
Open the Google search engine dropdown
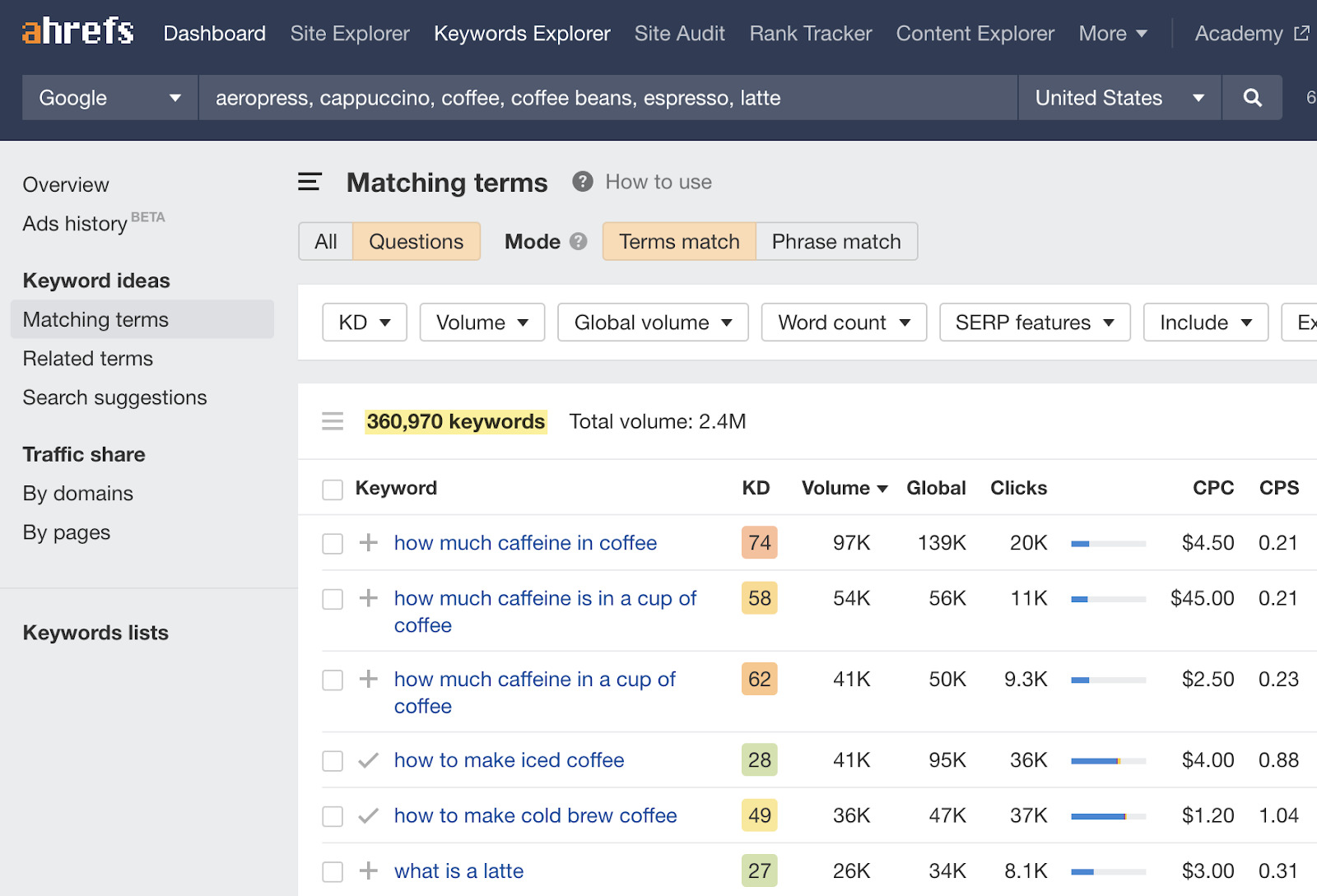[x=109, y=98]
